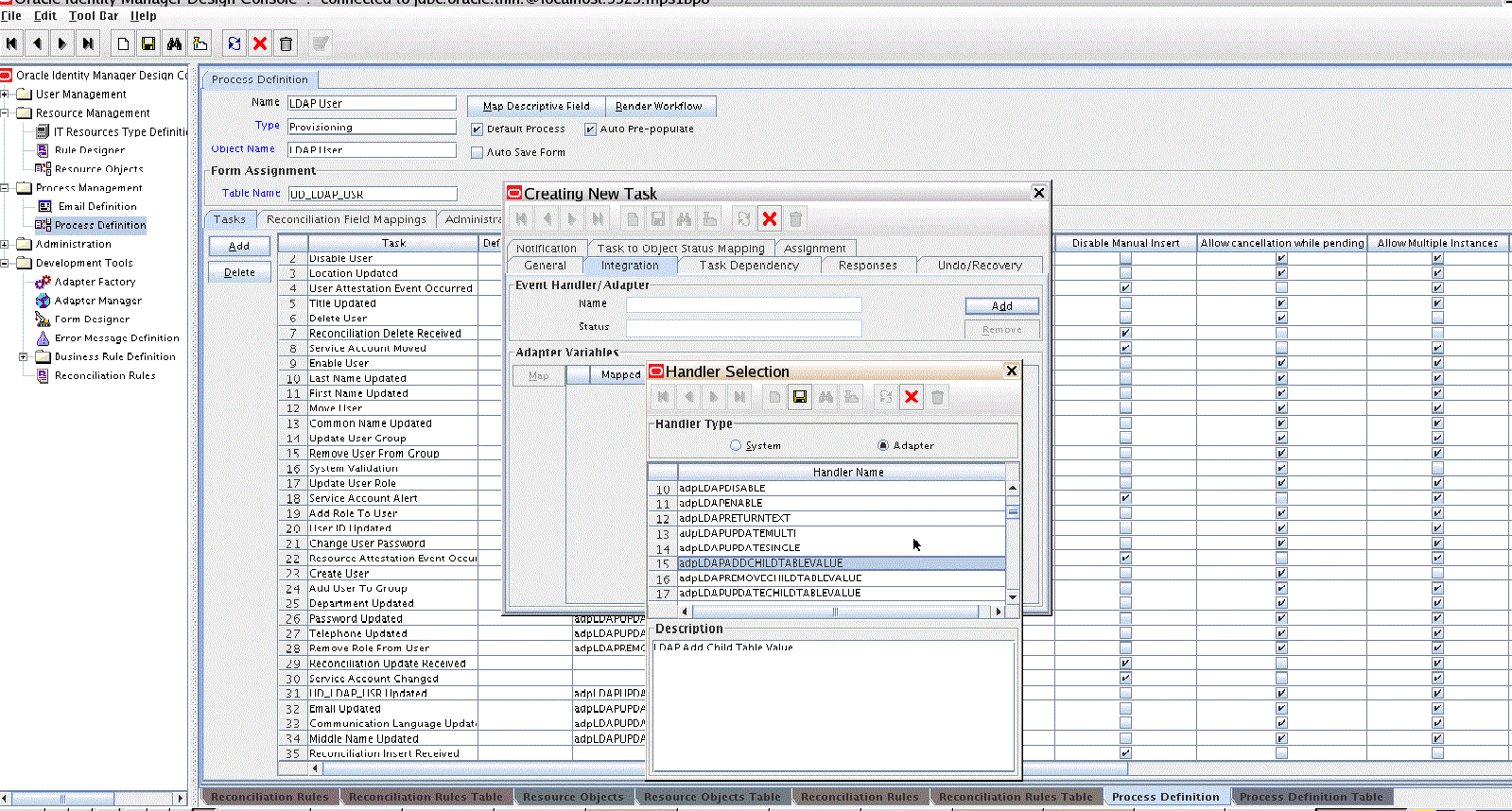This screenshot has height=811, width=1512.
Task: Click red X in Creating New Task toolbar
Action: point(770,219)
